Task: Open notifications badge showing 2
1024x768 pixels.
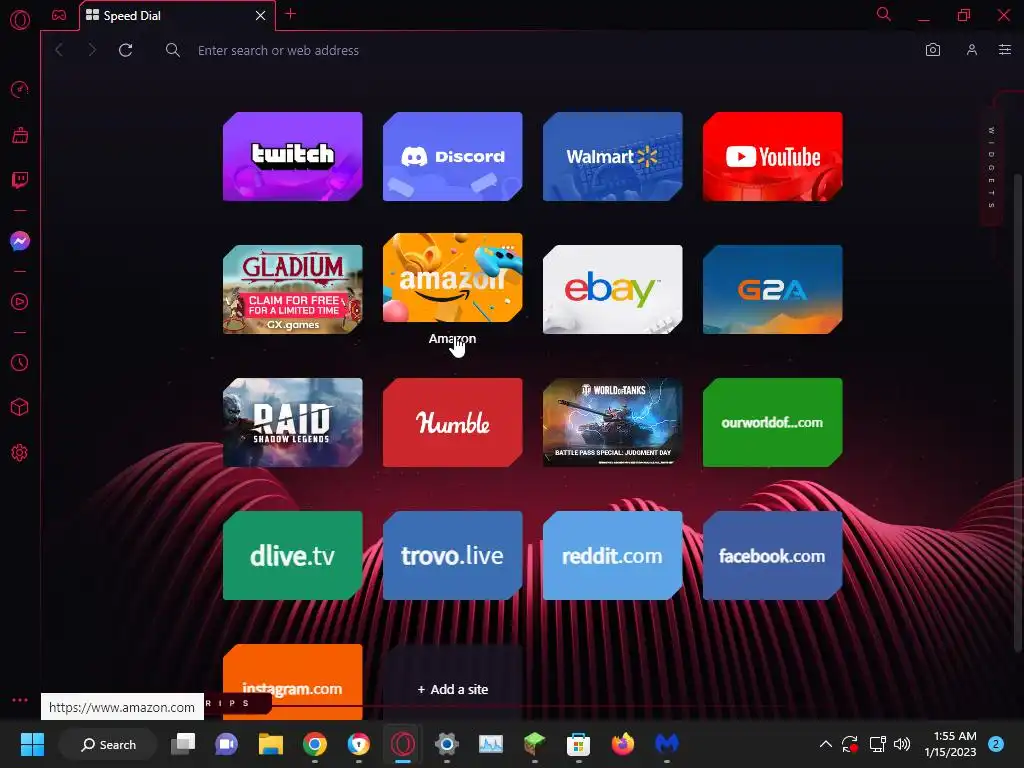Action: pyautogui.click(x=995, y=744)
